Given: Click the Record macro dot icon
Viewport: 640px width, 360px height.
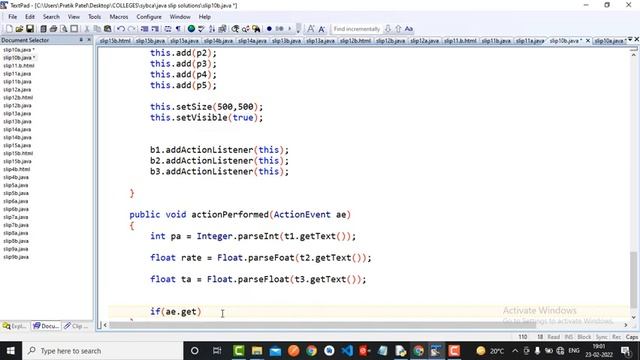Looking at the screenshot, I should tap(269, 29).
